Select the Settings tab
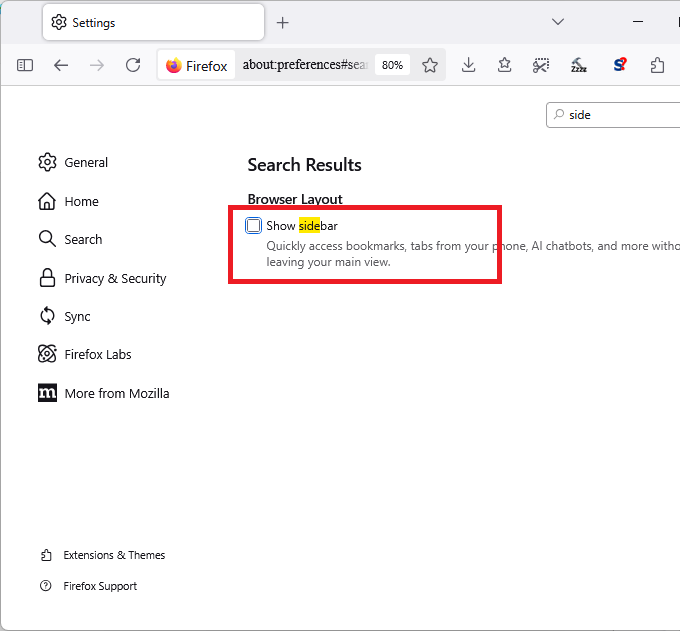Screen dimensions: 680x631 [154, 22]
